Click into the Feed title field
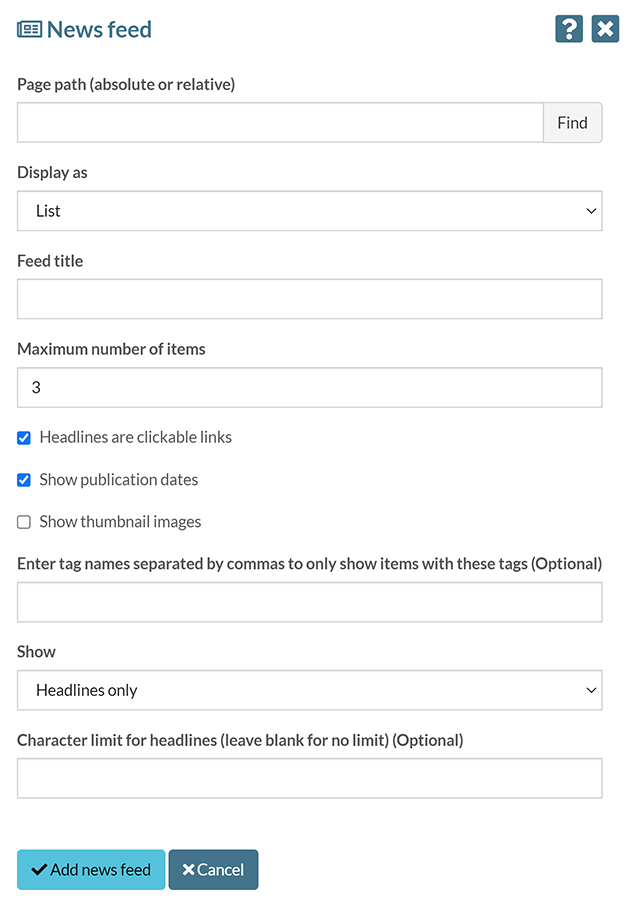Screen dimensions: 636x907 (x=309, y=299)
